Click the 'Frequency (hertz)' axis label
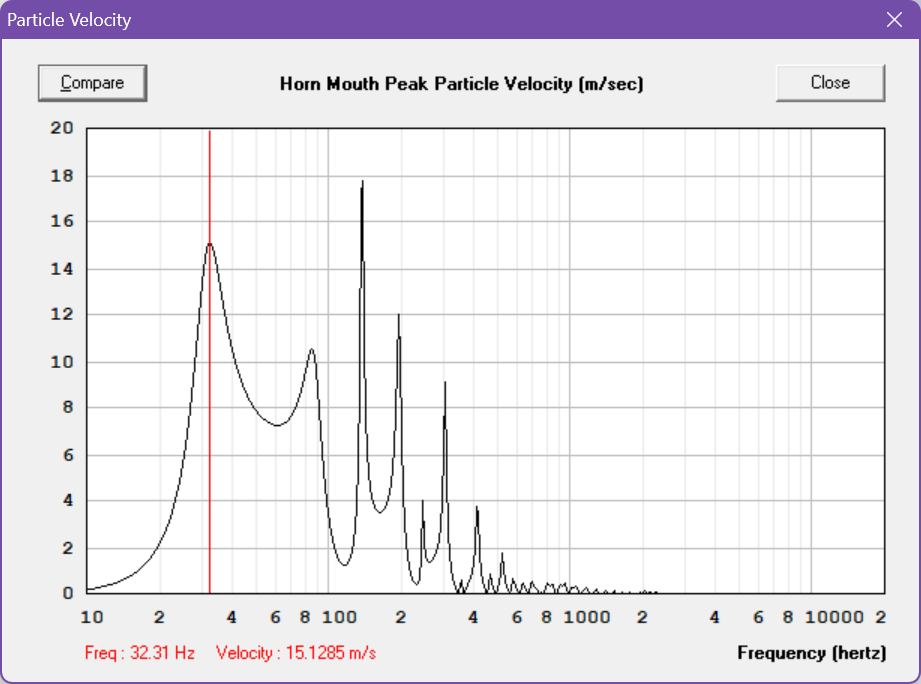921x684 pixels. point(812,653)
